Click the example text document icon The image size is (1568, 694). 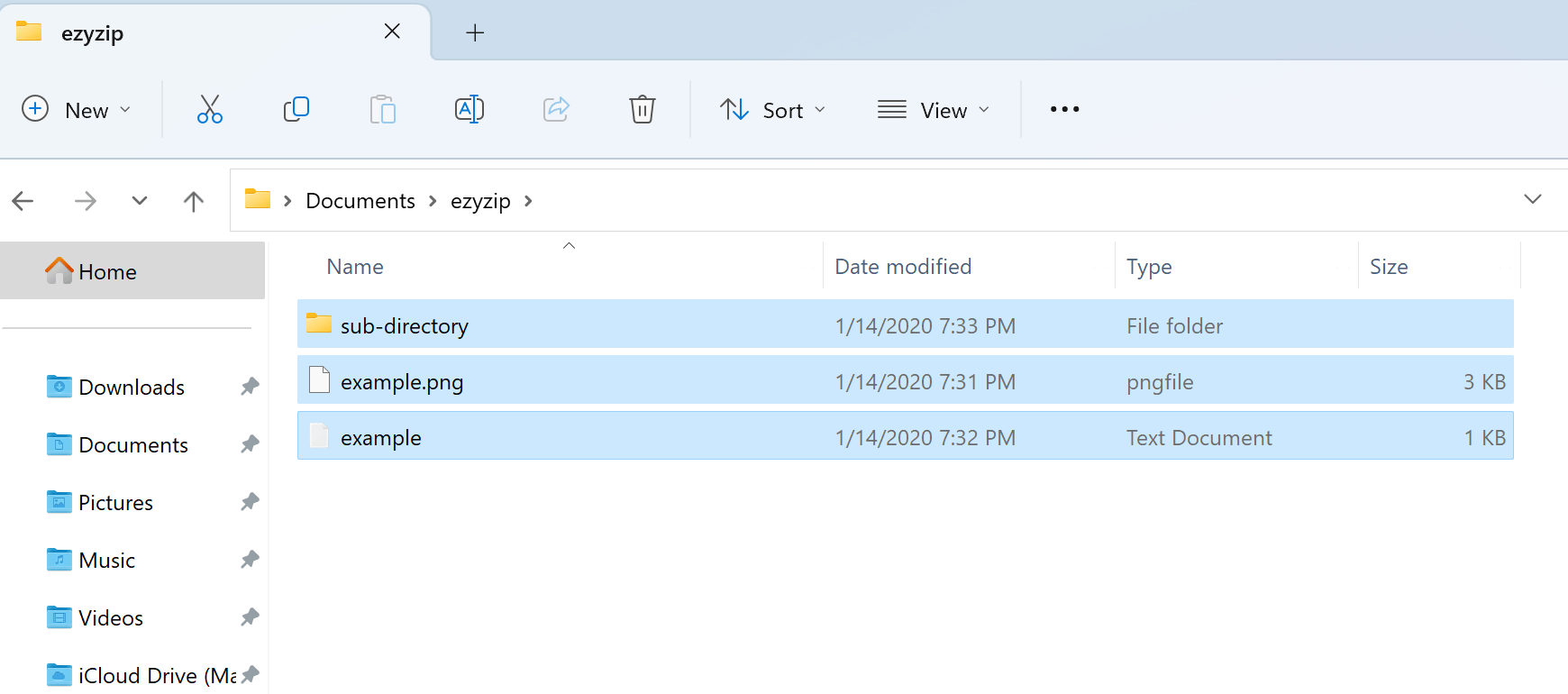[x=319, y=435]
